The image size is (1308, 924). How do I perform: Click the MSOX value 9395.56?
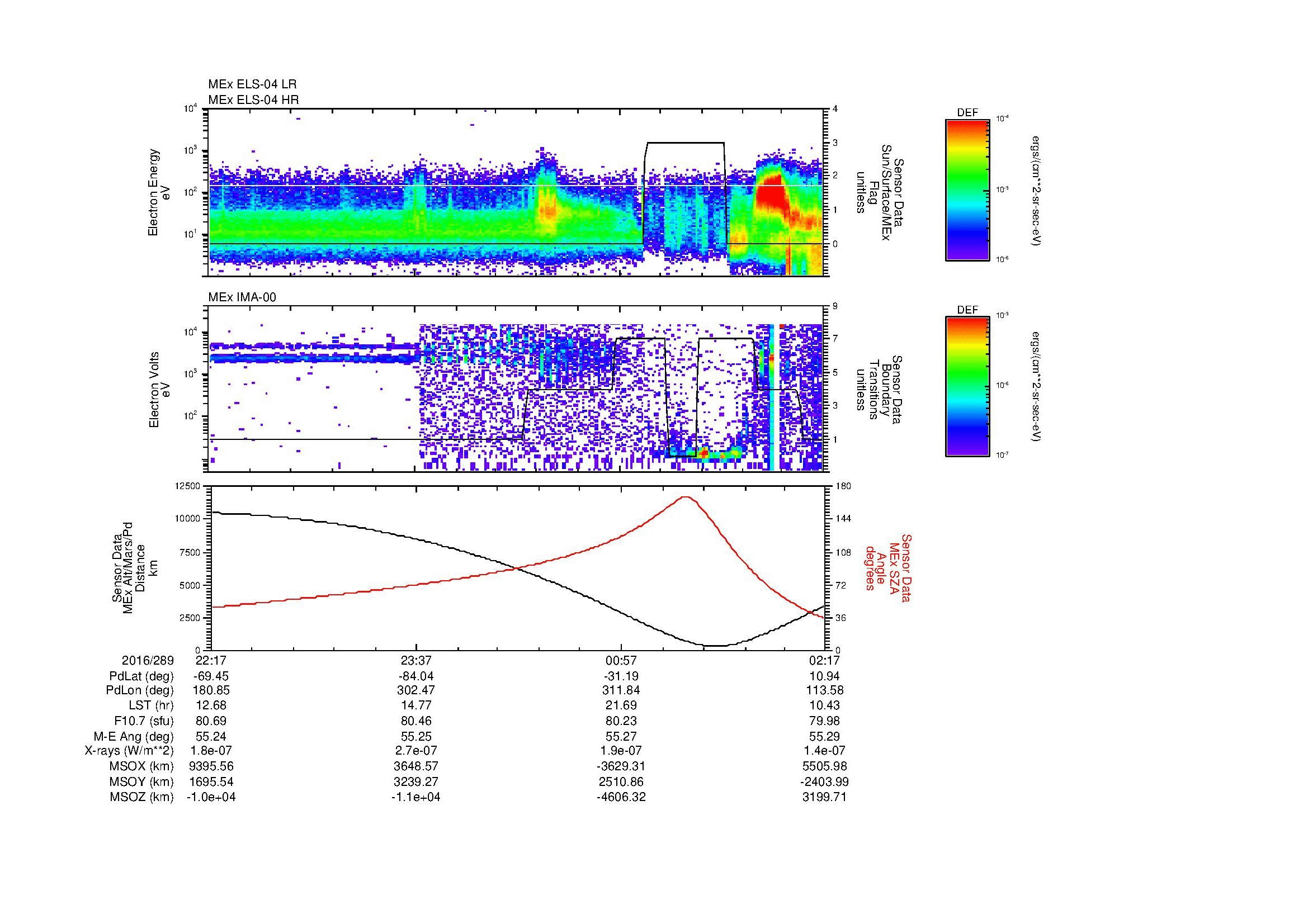(211, 766)
